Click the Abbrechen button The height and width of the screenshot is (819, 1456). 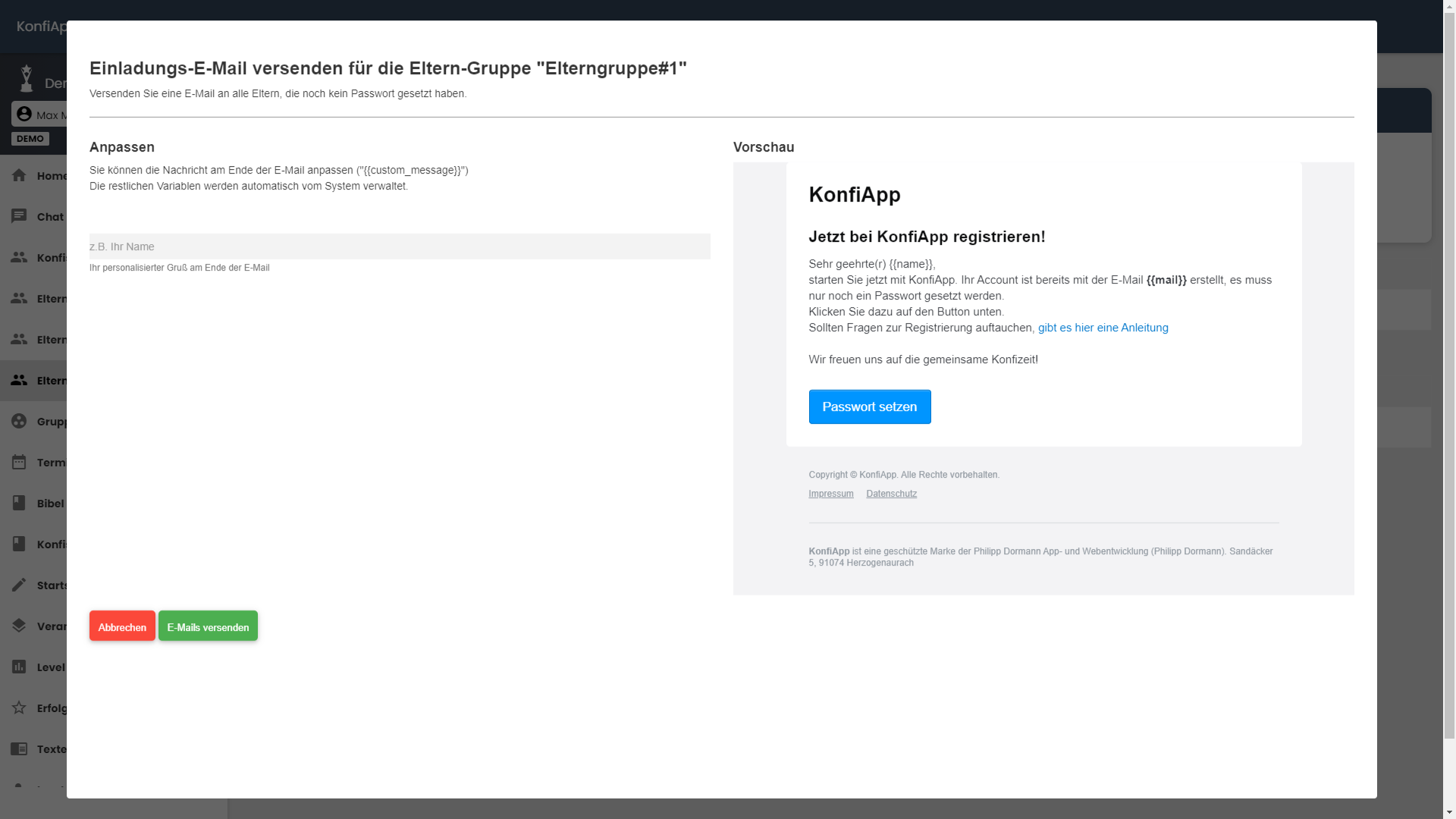pos(122,626)
